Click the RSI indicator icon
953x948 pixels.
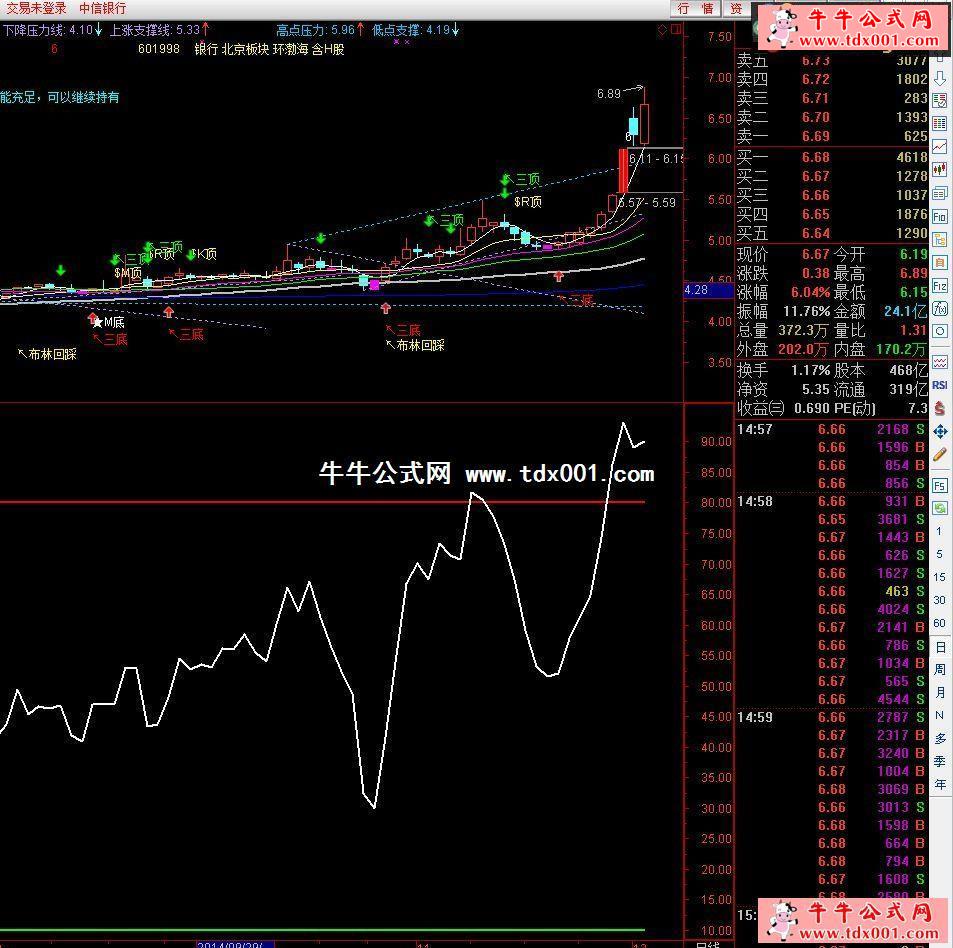[940, 385]
